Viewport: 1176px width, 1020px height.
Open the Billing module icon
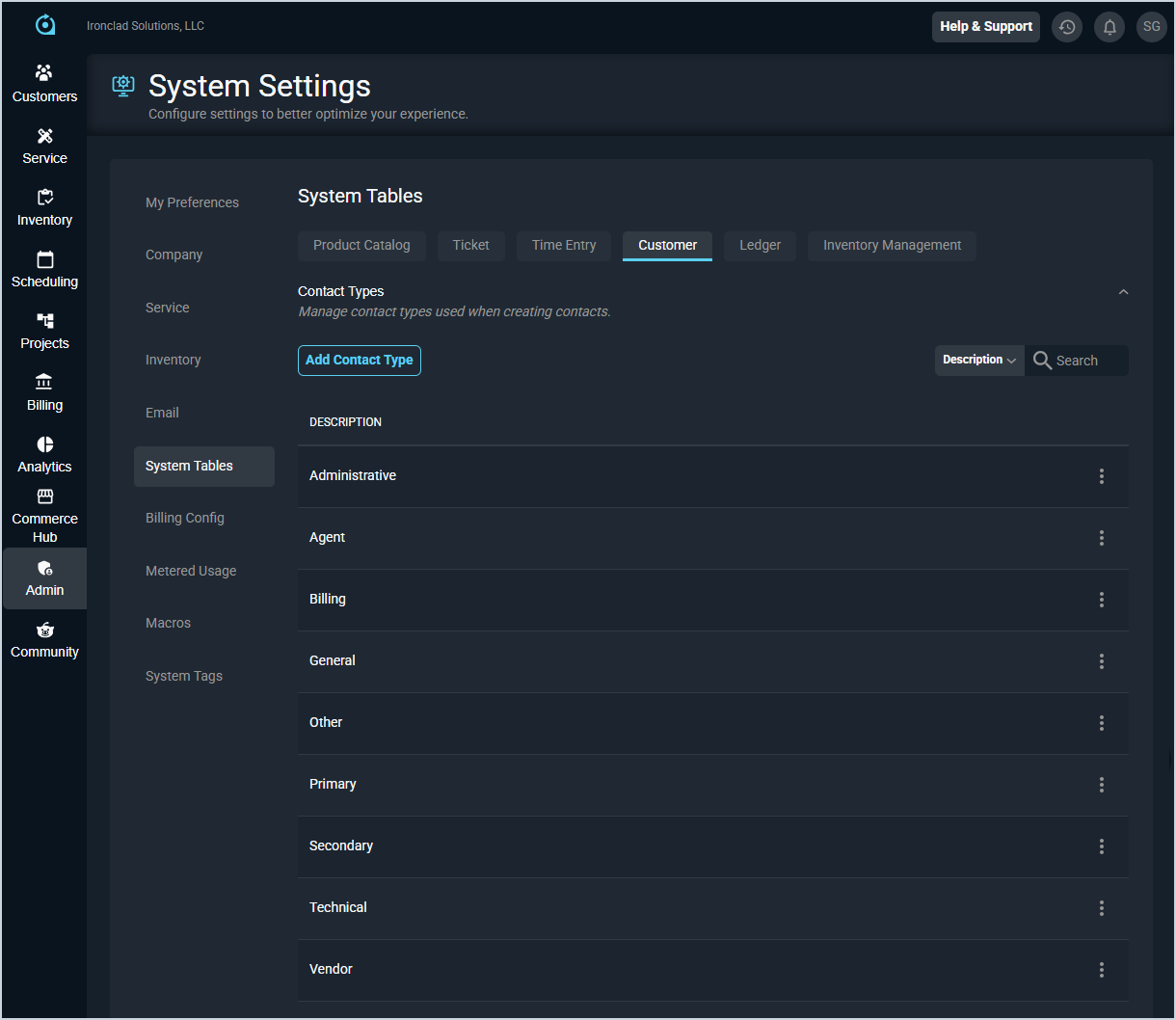(x=44, y=384)
